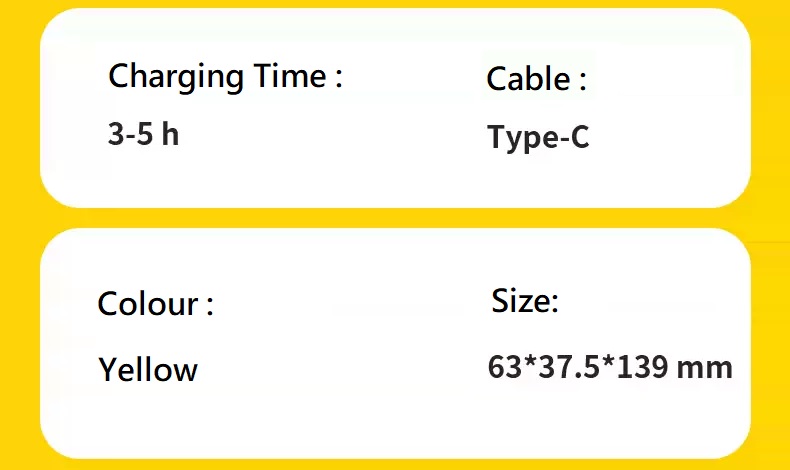Click the 37.5 figure in the dimensions
This screenshot has height=470, width=790.
click(569, 367)
